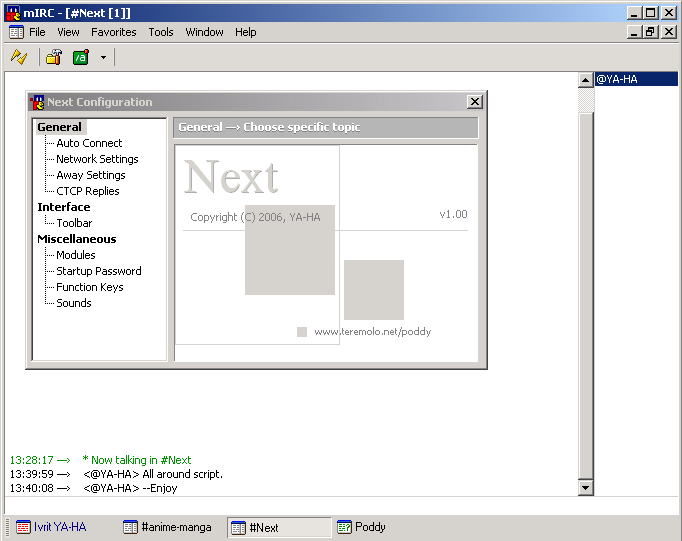682x541 pixels.
Task: Select Auto Connect in configuration tree
Action: [x=89, y=143]
